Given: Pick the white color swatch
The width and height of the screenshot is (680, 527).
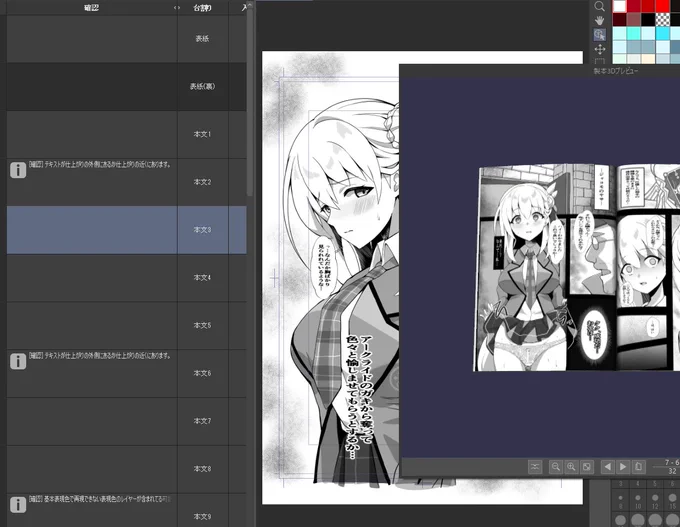Looking at the screenshot, I should [619, 6].
